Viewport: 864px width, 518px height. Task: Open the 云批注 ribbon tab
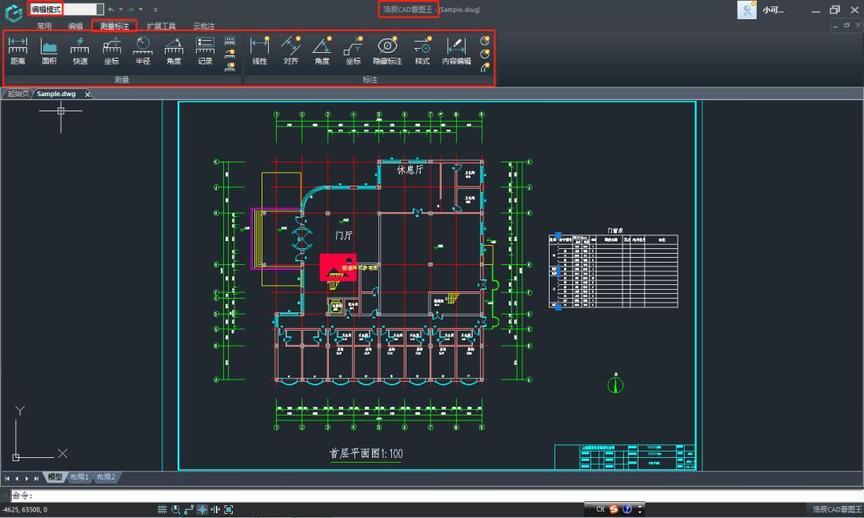point(203,26)
